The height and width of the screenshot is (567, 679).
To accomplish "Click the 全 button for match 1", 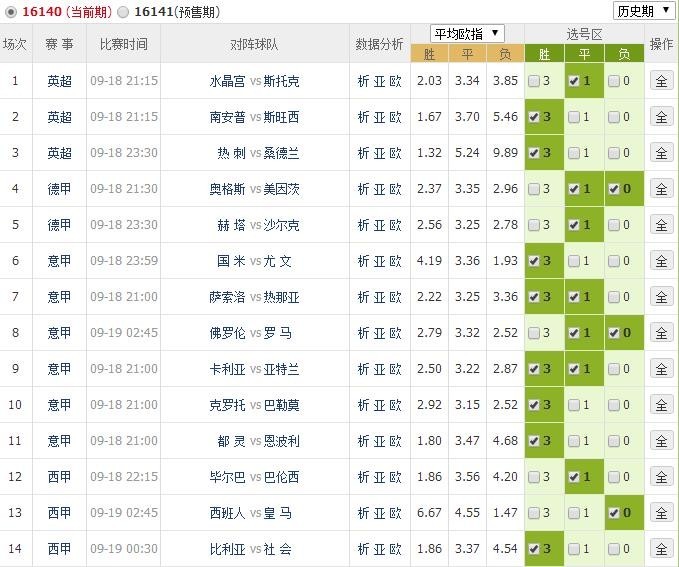I will pos(661,81).
